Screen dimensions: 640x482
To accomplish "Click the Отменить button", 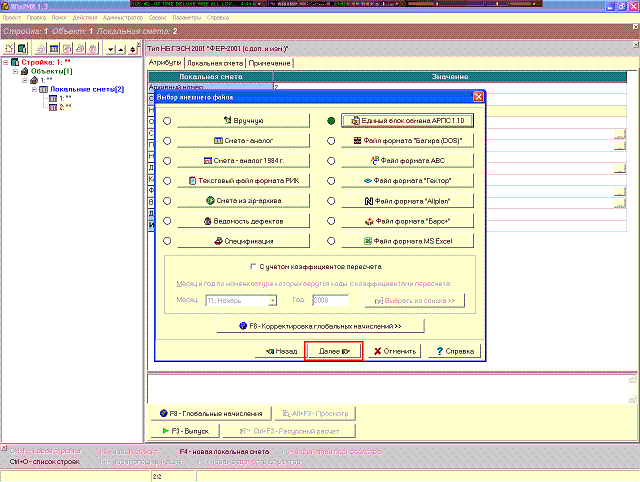I will 395,351.
